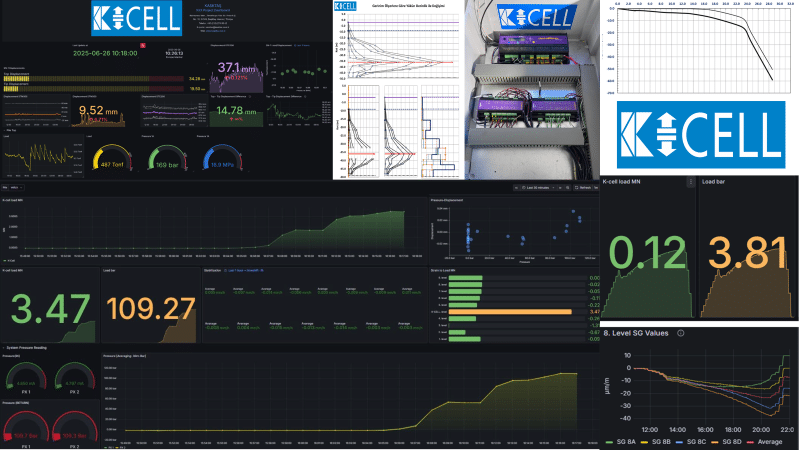
Task: Click the Refresh dashboard button
Action: [582, 188]
